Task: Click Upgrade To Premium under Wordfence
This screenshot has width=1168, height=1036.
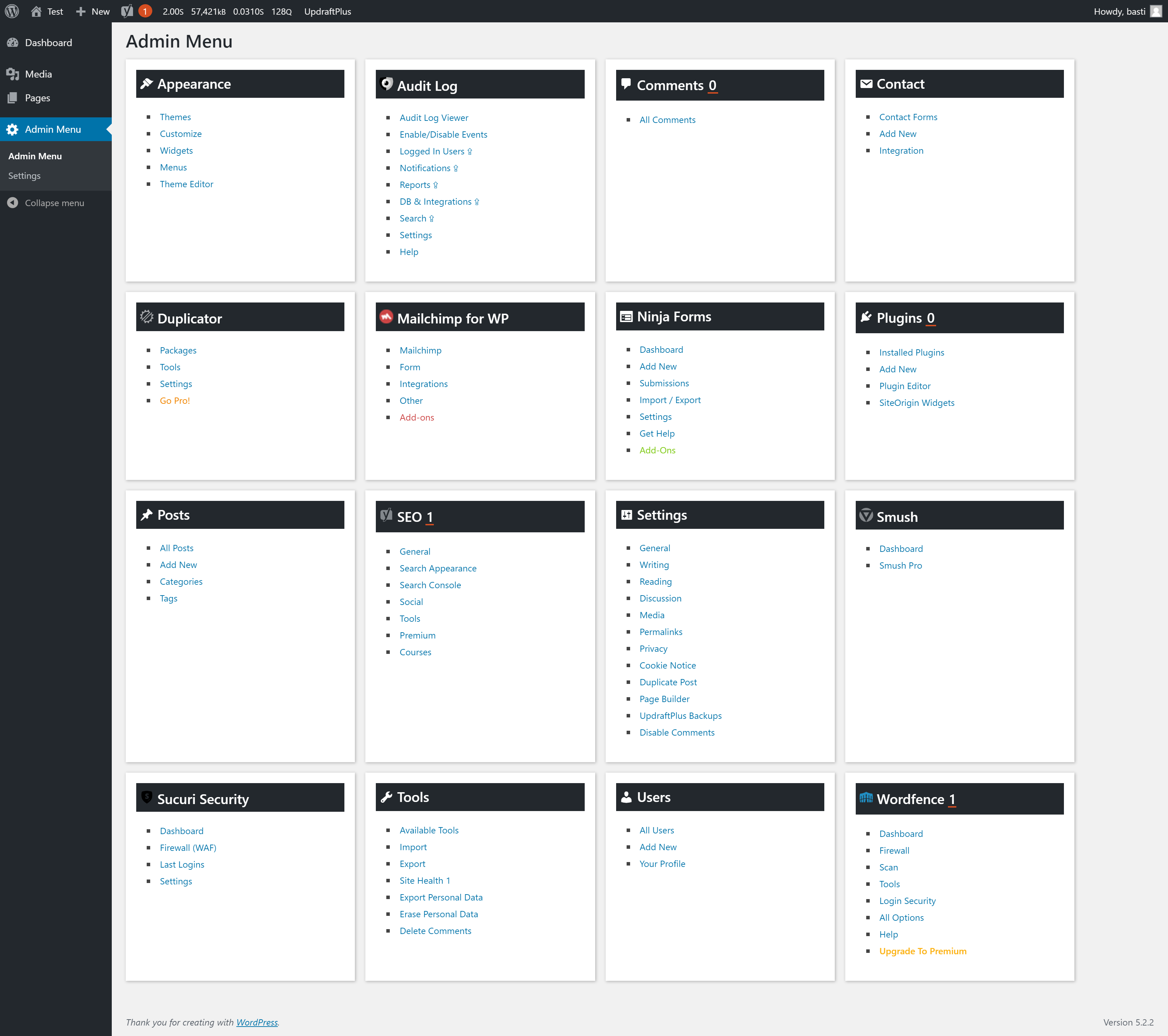Action: coord(923,951)
